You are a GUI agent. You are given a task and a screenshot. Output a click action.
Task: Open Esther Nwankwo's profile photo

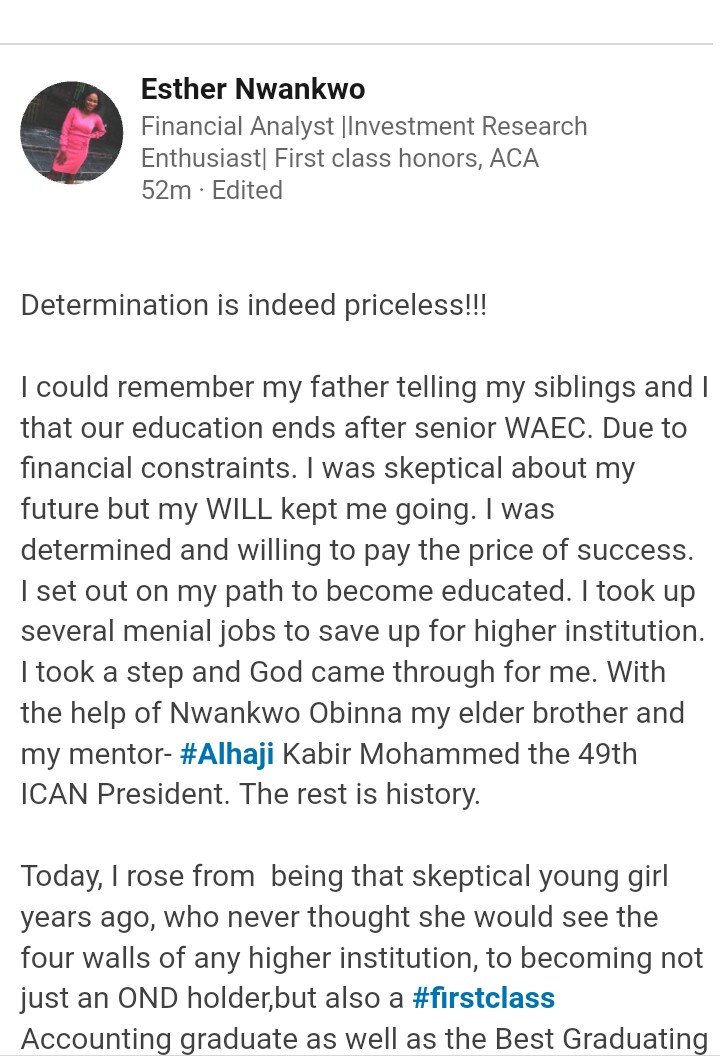coord(72,133)
